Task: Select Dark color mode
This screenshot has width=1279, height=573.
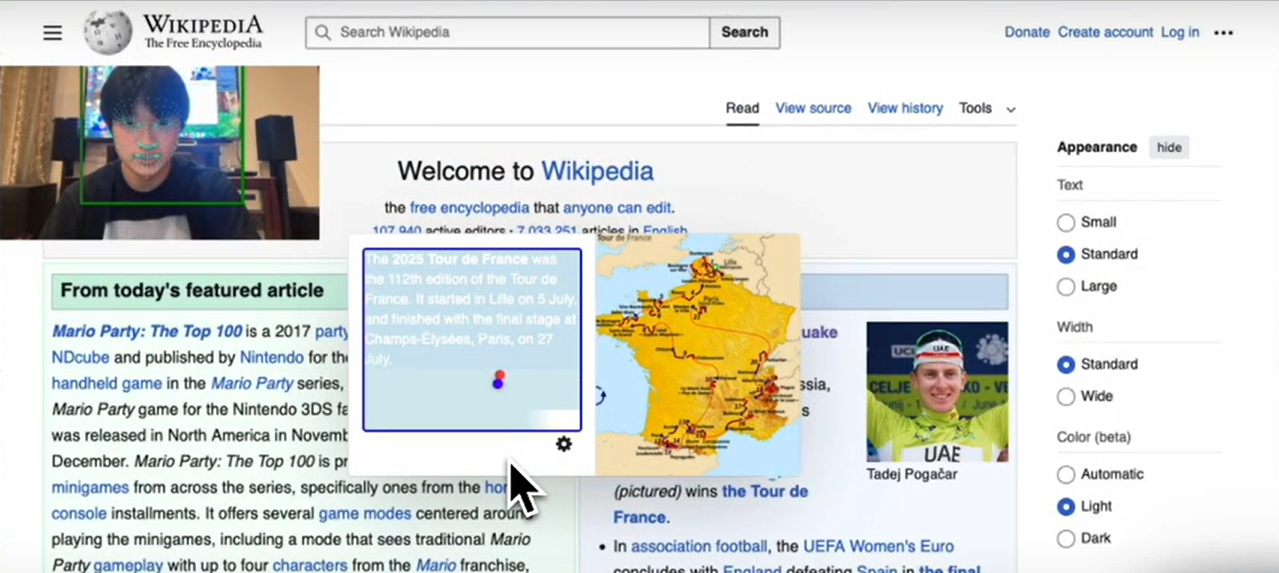Action: click(x=1066, y=538)
